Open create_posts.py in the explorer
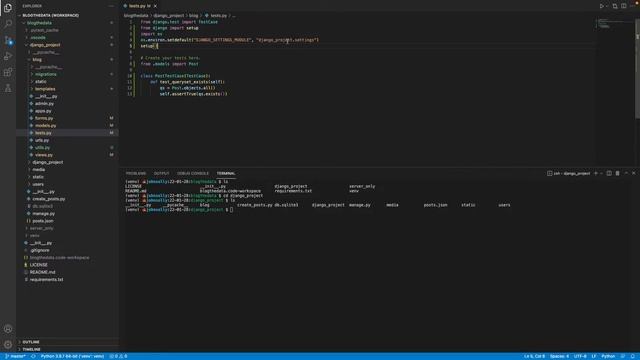The image size is (640, 360). pyautogui.click(x=49, y=199)
